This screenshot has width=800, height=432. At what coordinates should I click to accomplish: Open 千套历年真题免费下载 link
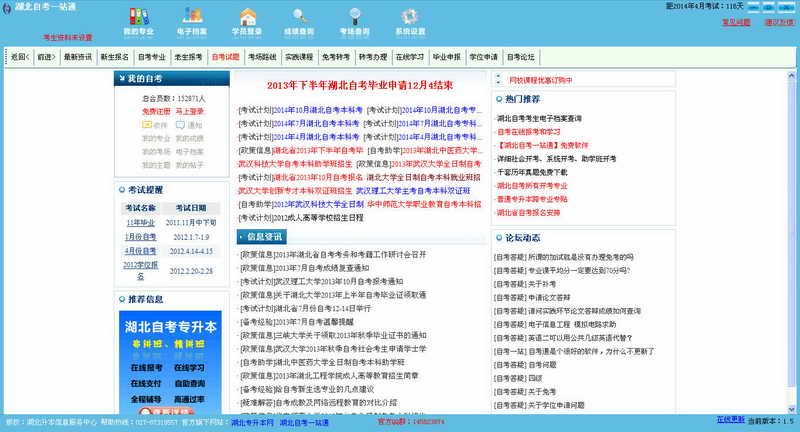coord(532,172)
